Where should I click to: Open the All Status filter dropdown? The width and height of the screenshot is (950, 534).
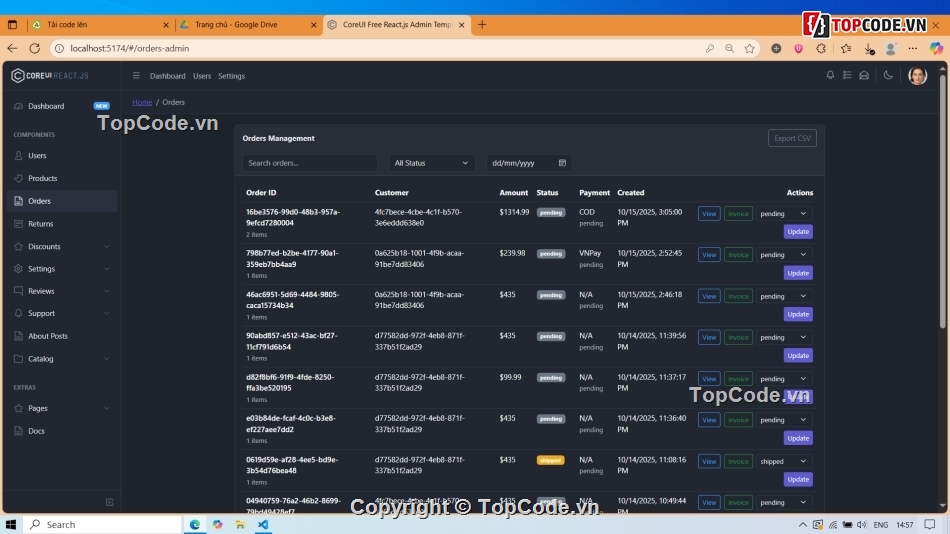tap(431, 163)
